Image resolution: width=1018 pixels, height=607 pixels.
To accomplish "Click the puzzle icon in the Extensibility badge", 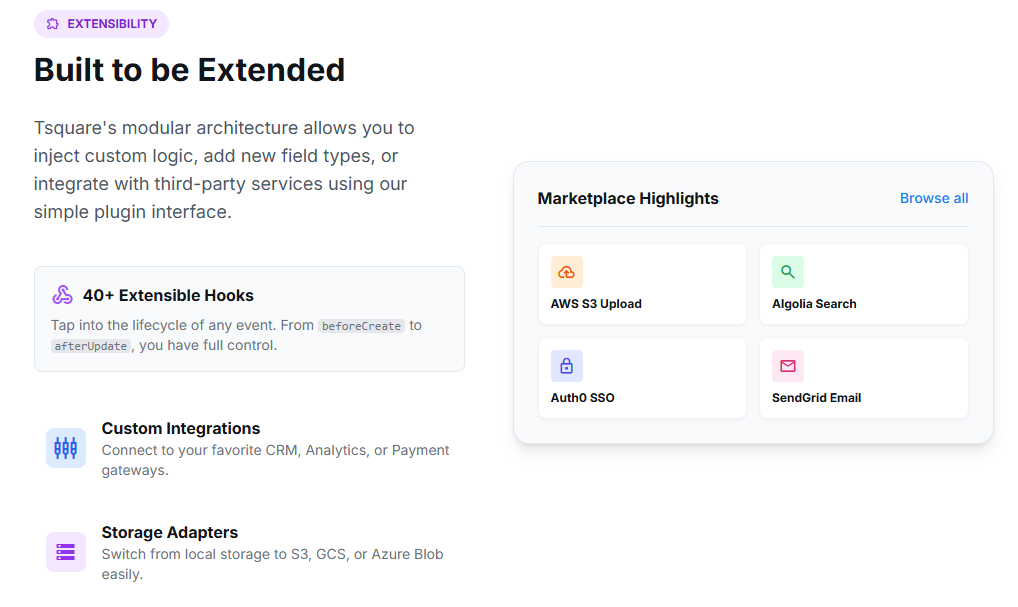I will (53, 24).
